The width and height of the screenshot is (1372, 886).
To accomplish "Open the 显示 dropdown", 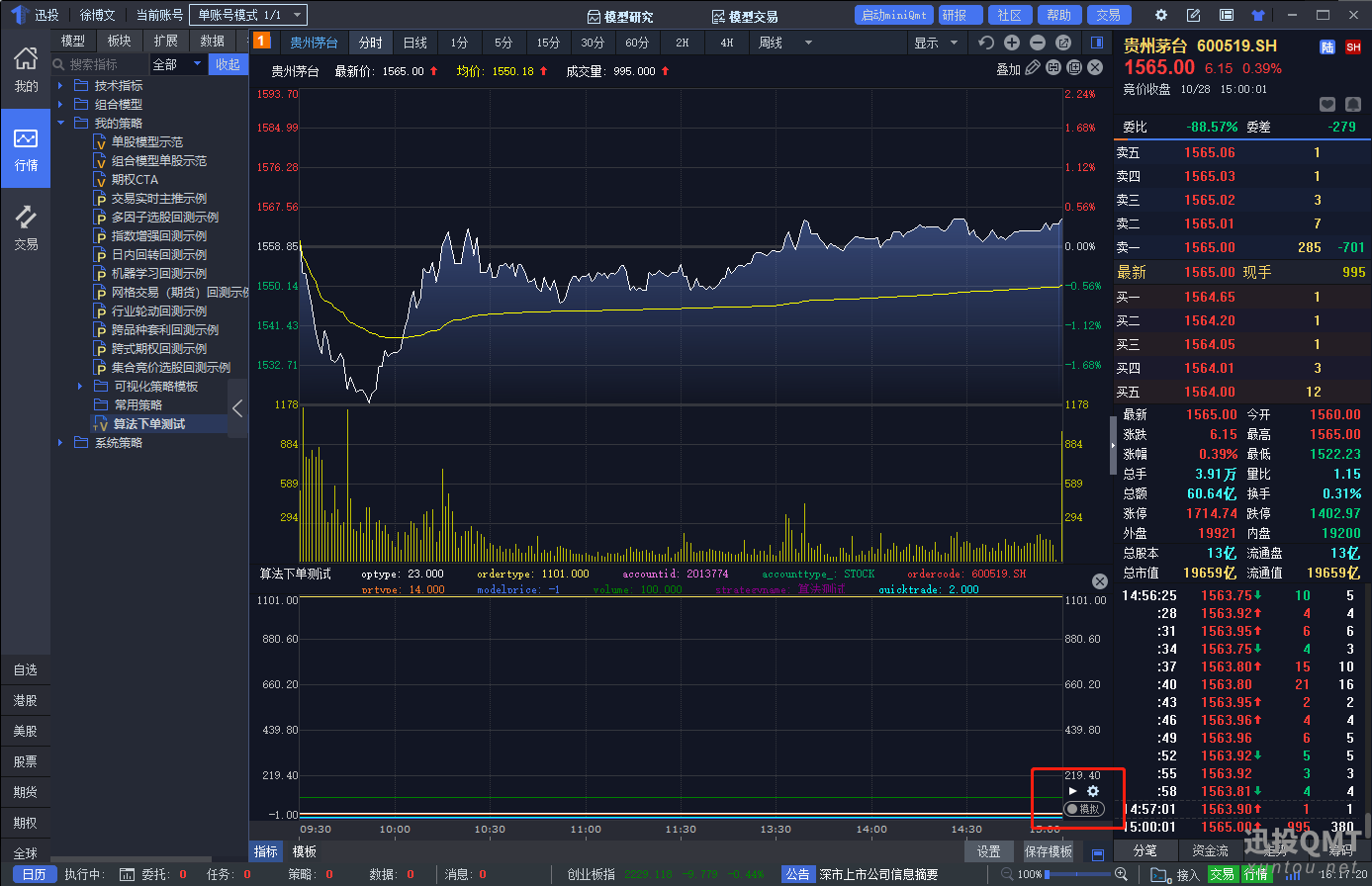I will click(936, 43).
